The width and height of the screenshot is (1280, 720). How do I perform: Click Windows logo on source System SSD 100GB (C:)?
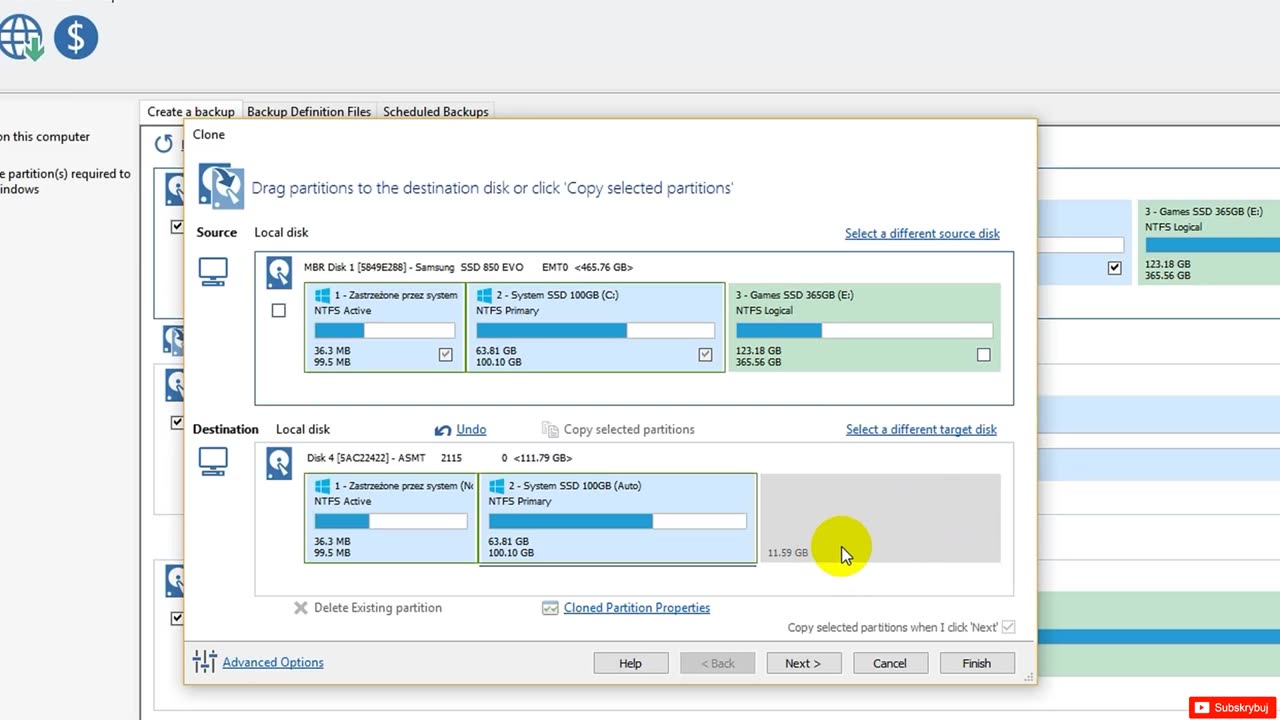[484, 296]
